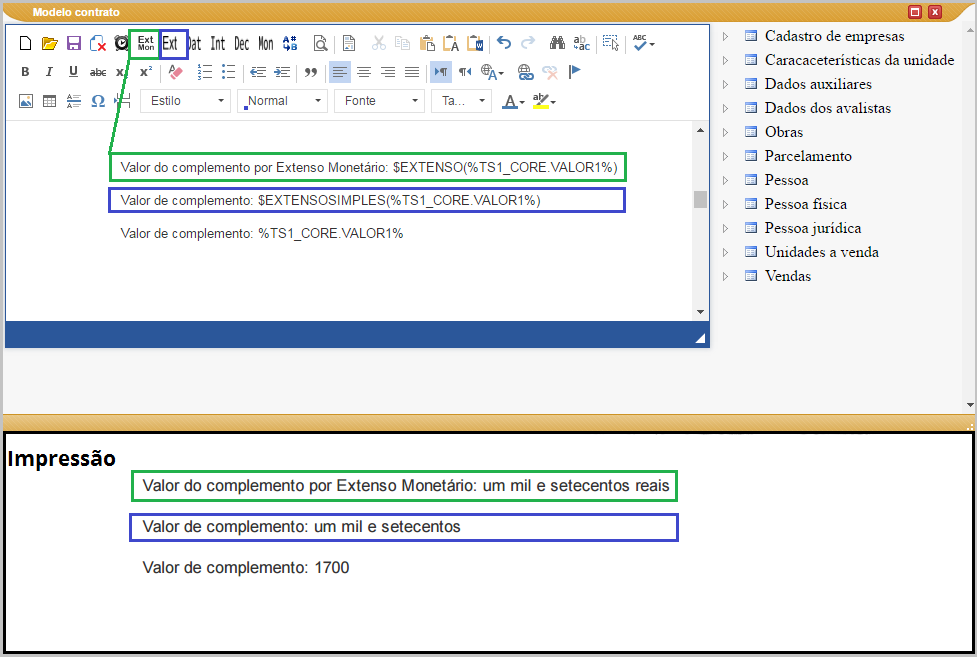Open the print preview magnifier icon
Image resolution: width=977 pixels, height=657 pixels.
320,44
